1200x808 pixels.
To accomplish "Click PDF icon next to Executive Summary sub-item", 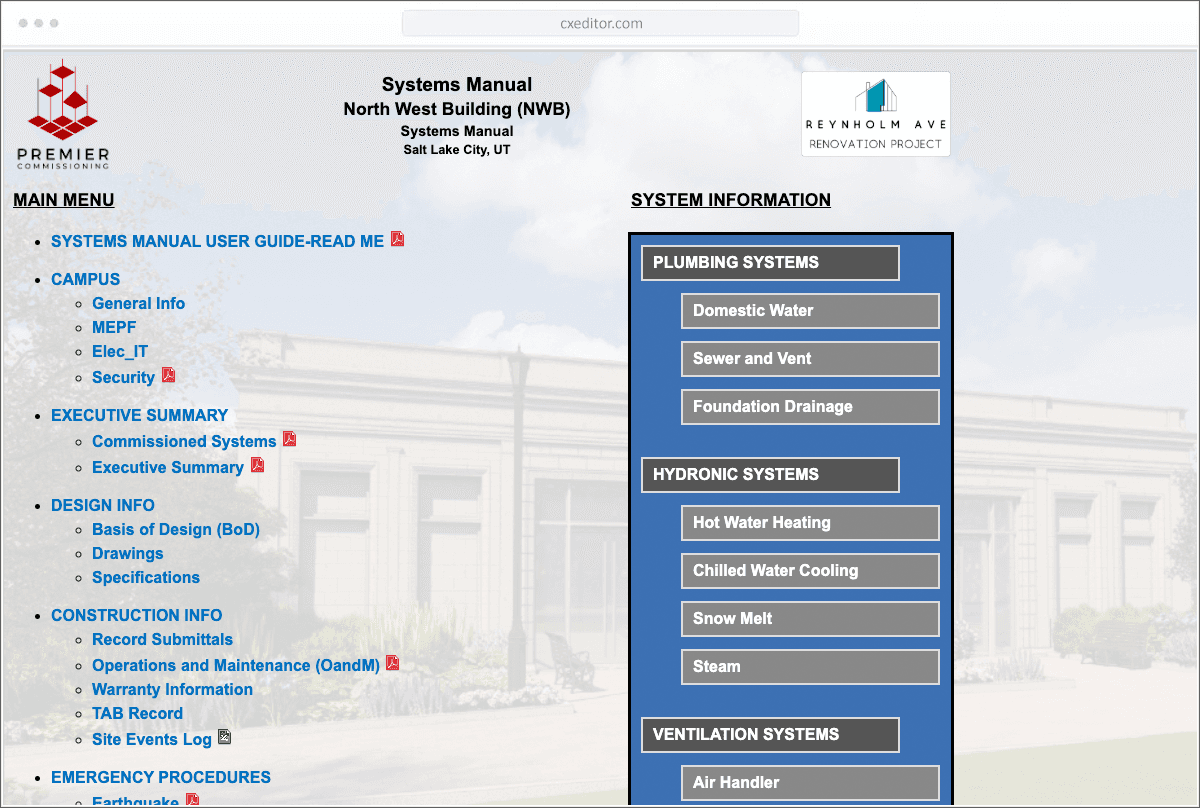I will pos(257,466).
